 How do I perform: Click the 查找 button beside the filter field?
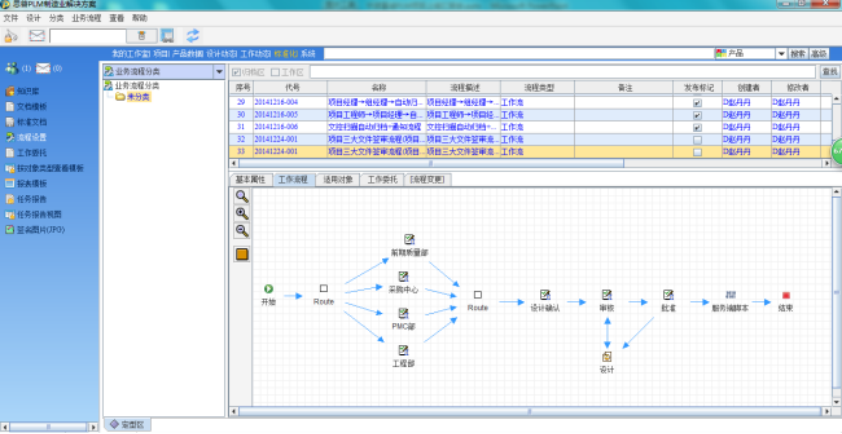(x=830, y=72)
